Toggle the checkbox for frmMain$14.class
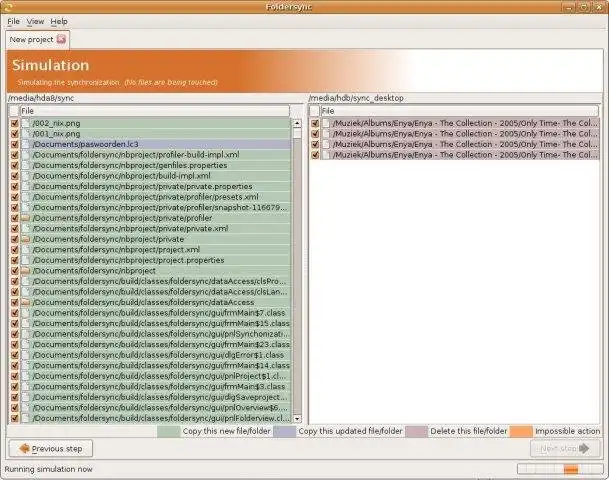This screenshot has width=609, height=480. (14, 366)
